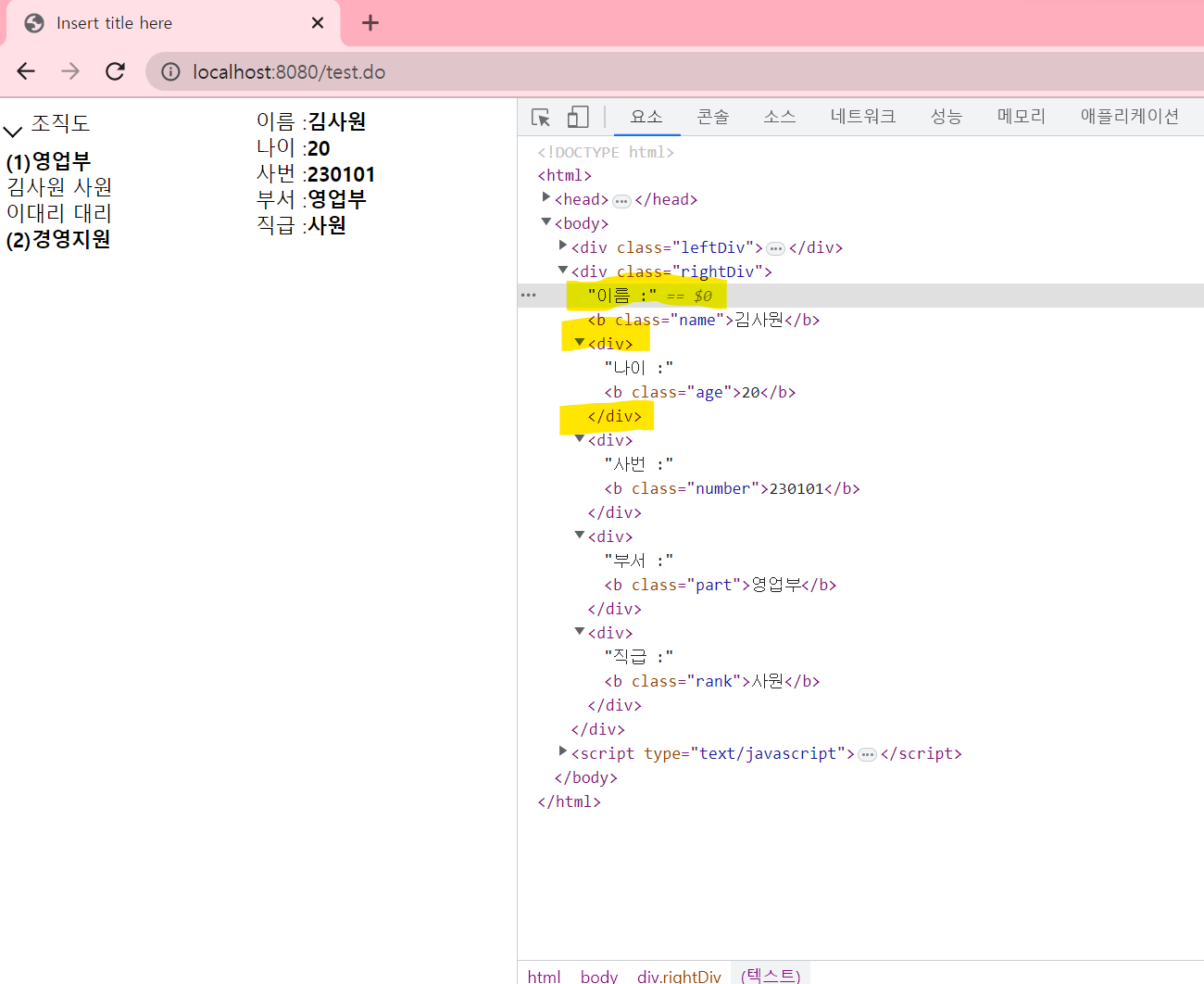Expand the head element node
The width and height of the screenshot is (1204, 984).
[546, 197]
